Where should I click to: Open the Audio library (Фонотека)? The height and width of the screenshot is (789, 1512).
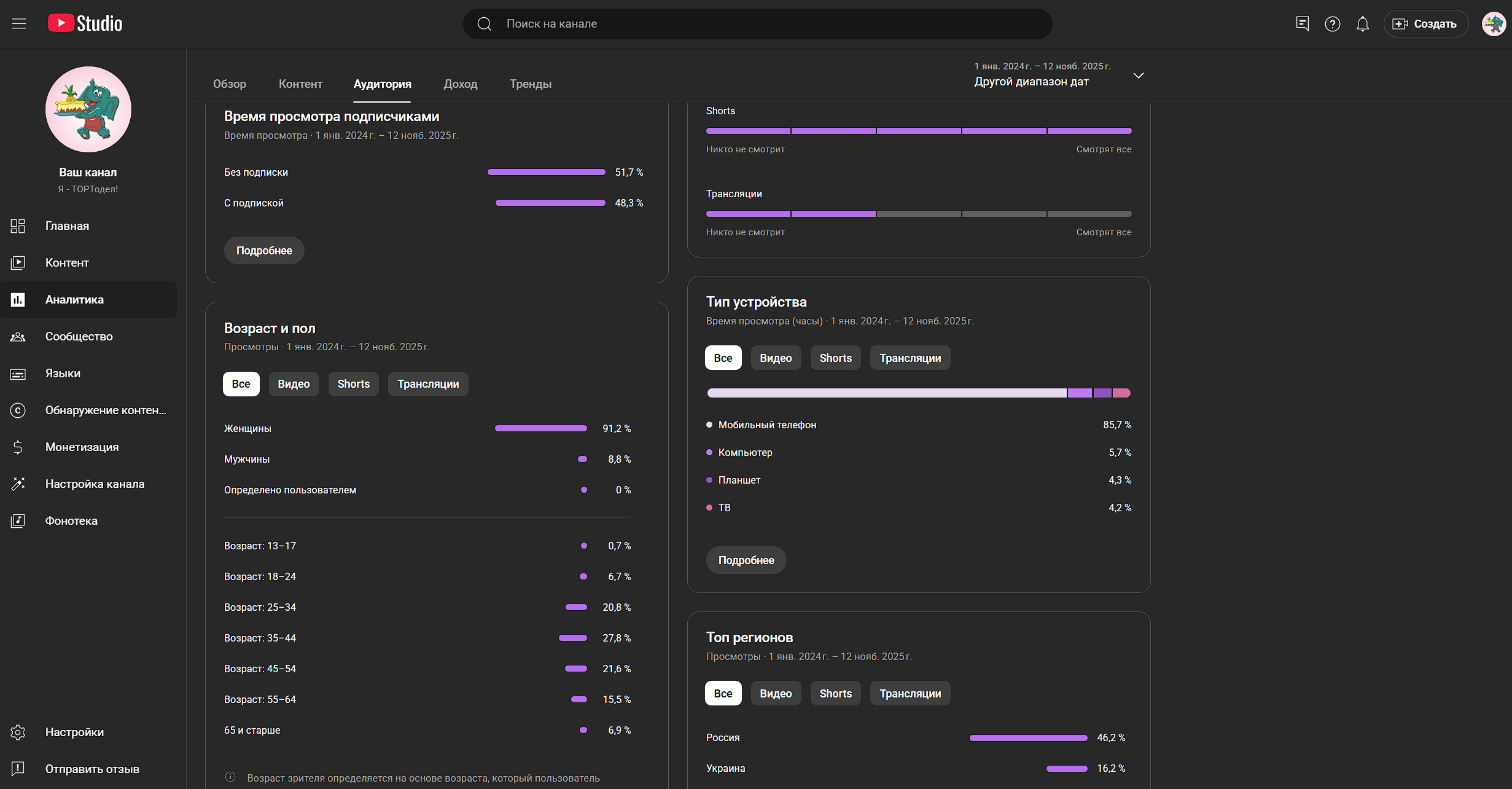pyautogui.click(x=71, y=520)
